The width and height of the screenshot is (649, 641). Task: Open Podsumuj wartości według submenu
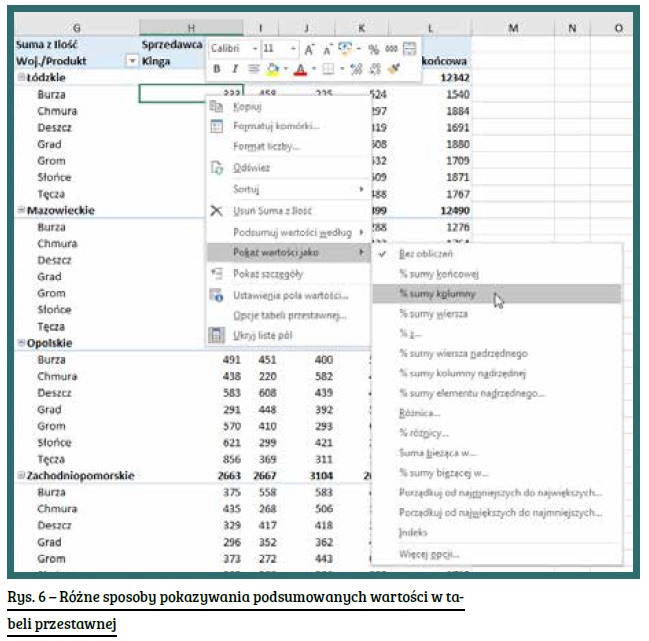pyautogui.click(x=288, y=232)
